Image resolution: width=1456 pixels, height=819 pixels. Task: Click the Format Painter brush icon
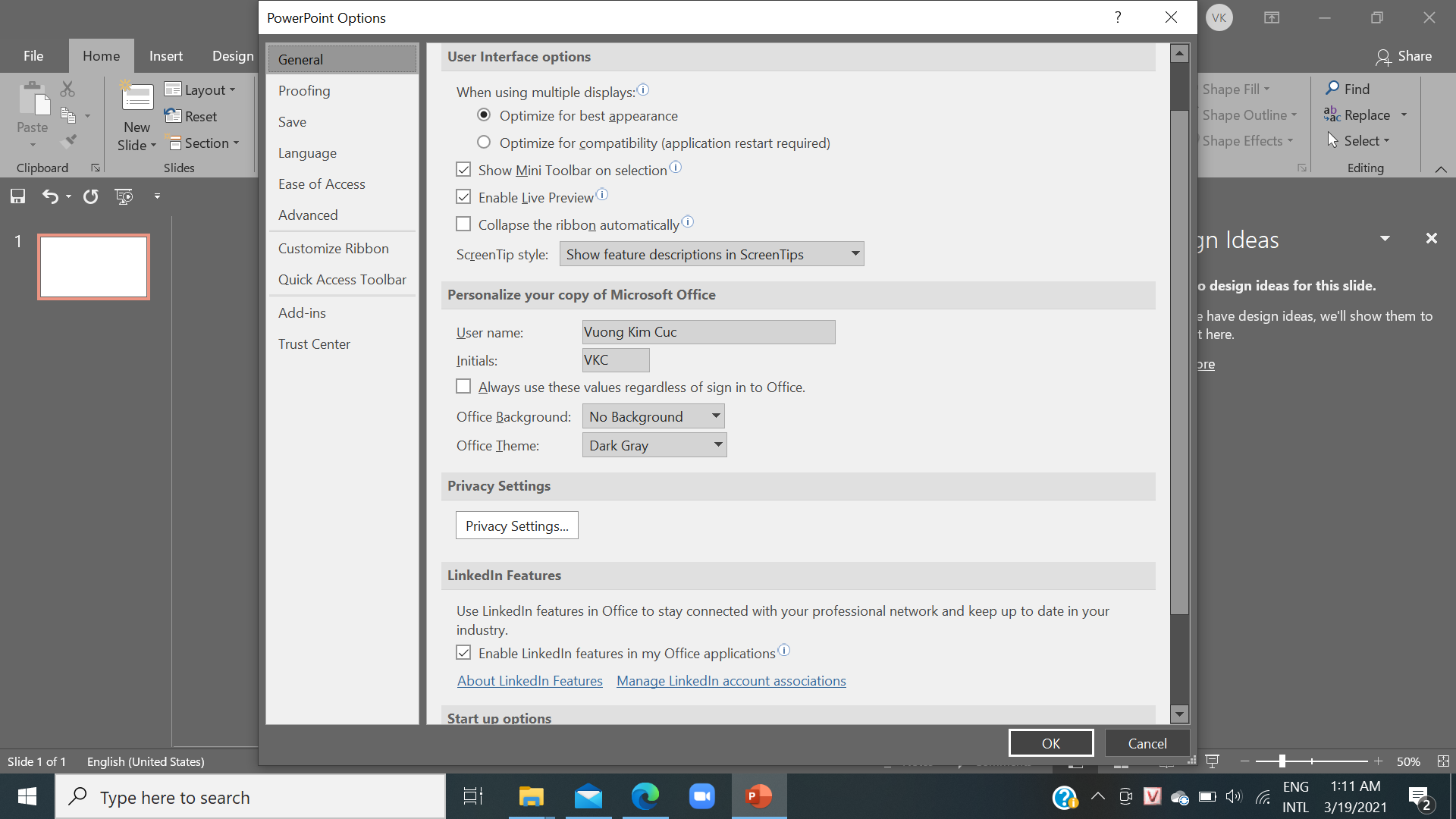pyautogui.click(x=68, y=141)
